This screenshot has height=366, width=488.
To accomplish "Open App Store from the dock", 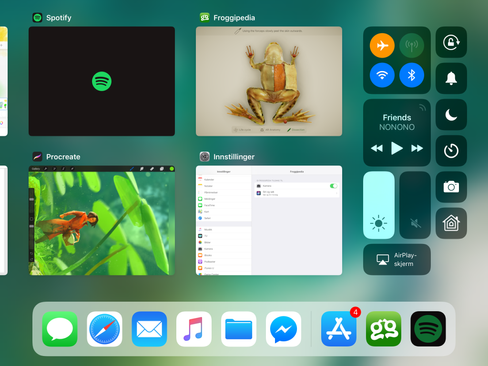I will tap(339, 329).
